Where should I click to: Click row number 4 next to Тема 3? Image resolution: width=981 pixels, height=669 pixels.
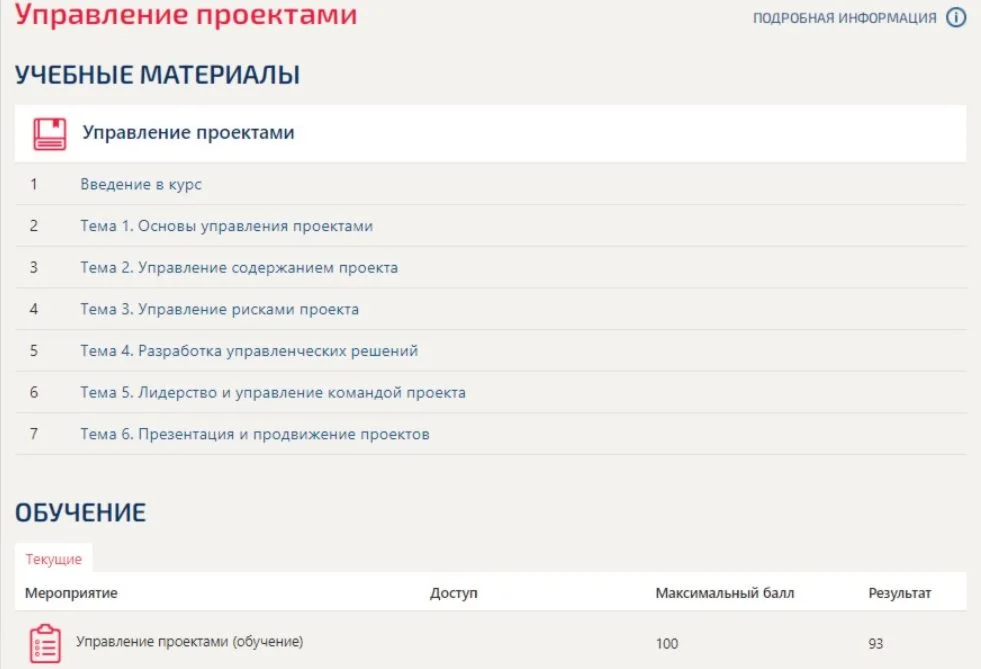pos(34,309)
